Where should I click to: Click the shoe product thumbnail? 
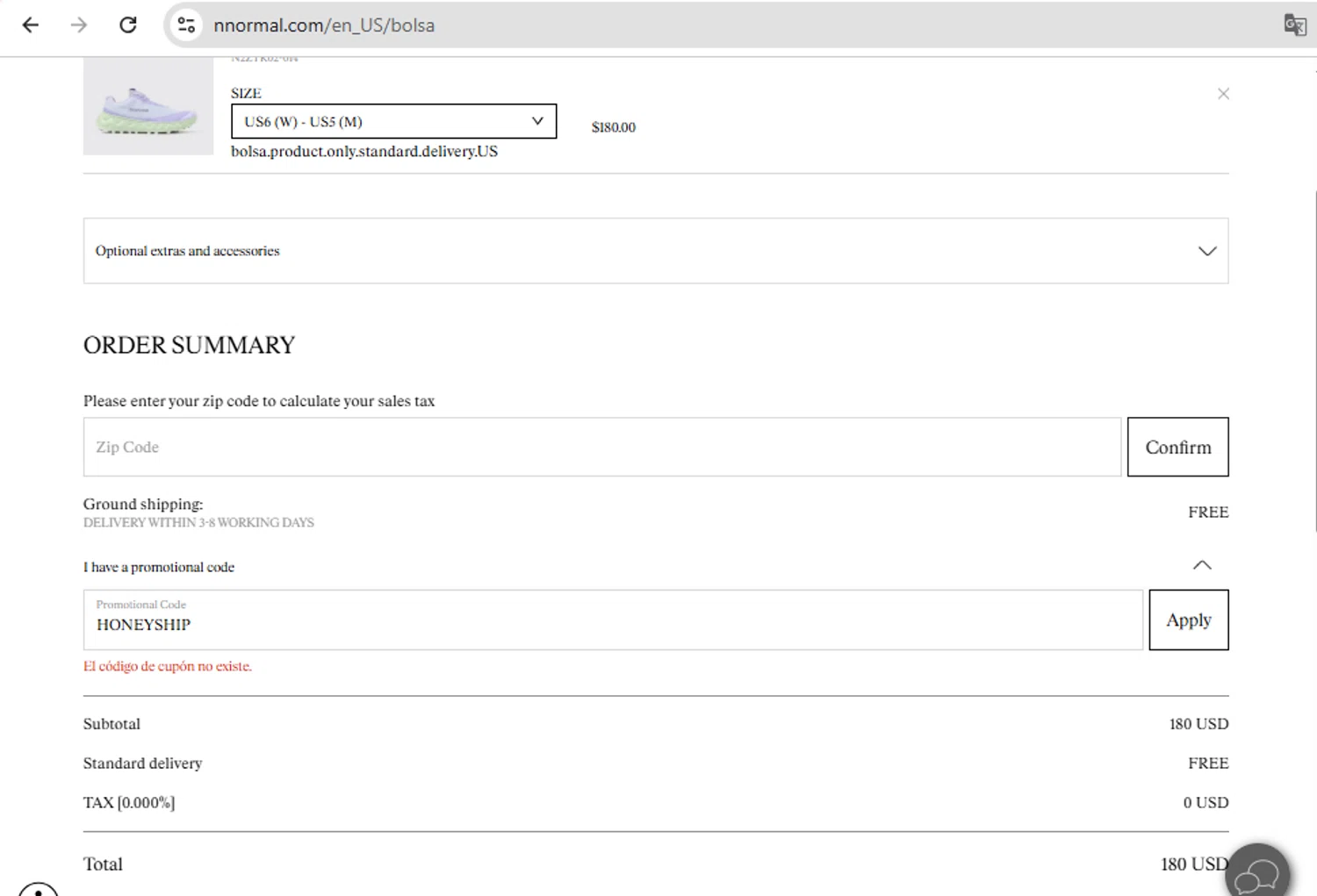coord(148,106)
